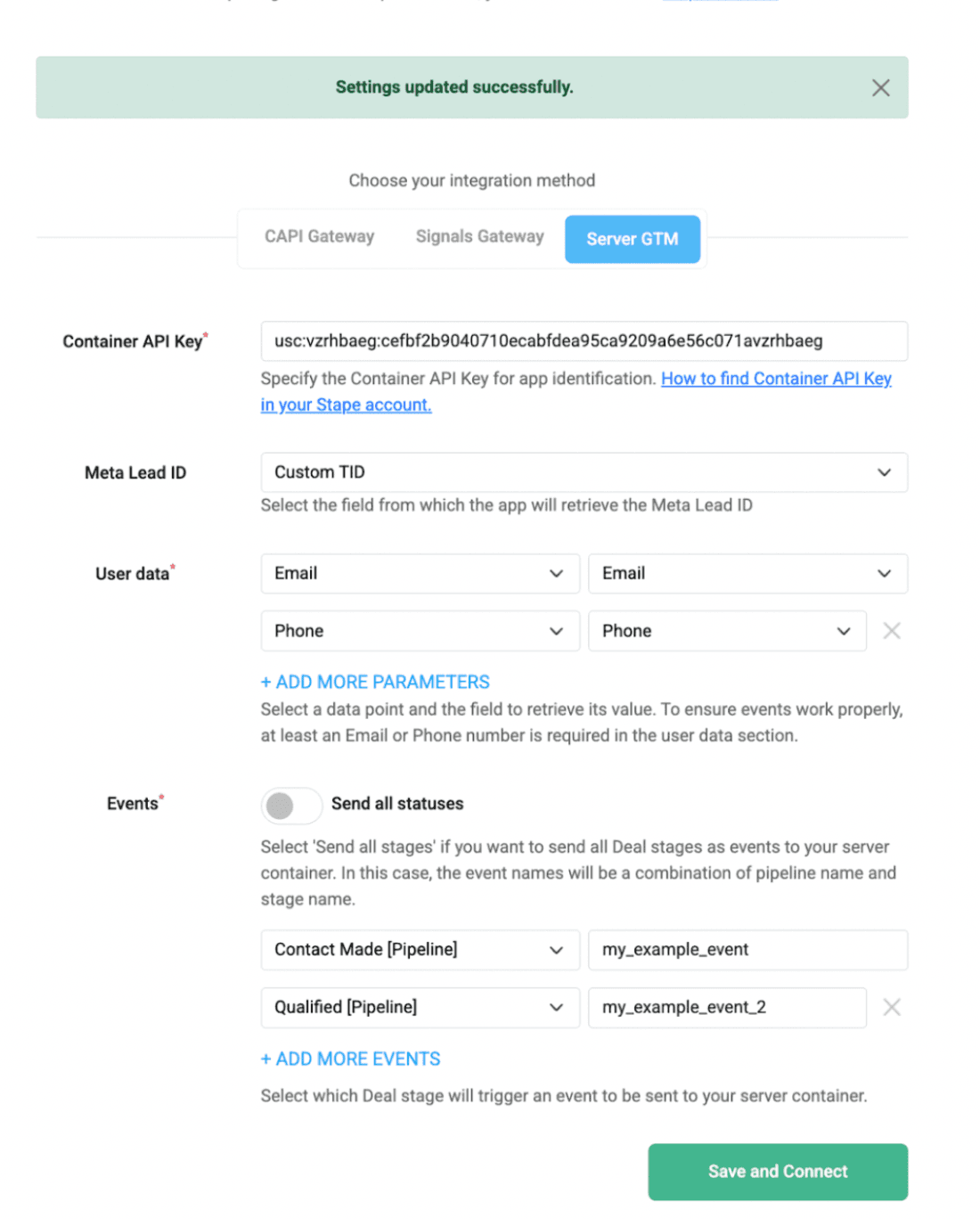980x1219 pixels.
Task: Select the Signals Gateway tab
Action: click(479, 237)
